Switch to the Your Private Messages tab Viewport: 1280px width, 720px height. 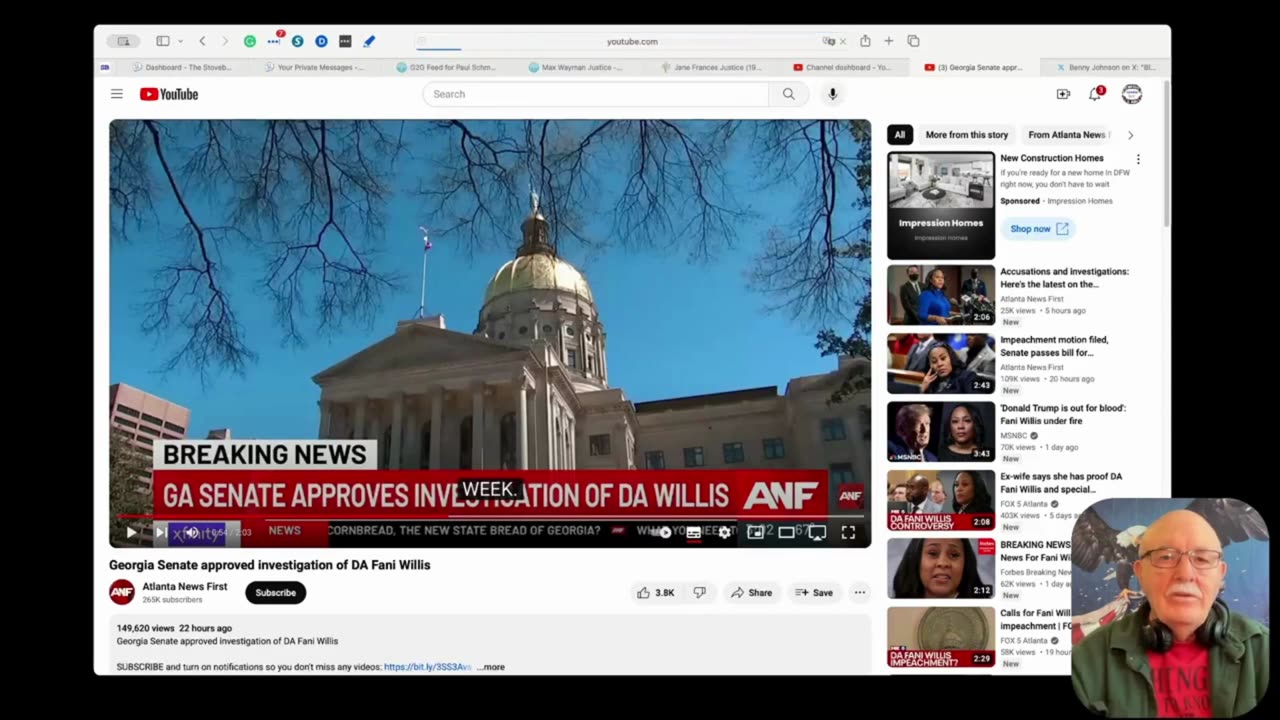pos(314,67)
